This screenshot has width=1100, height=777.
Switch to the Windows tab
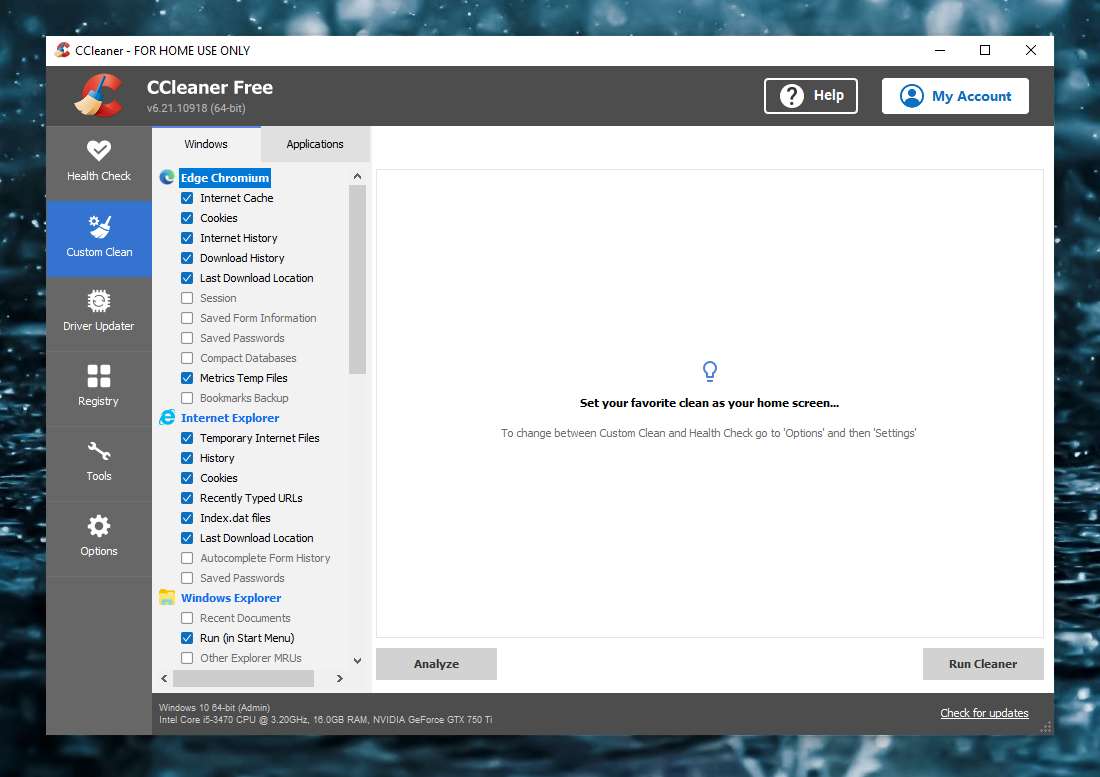tap(206, 144)
